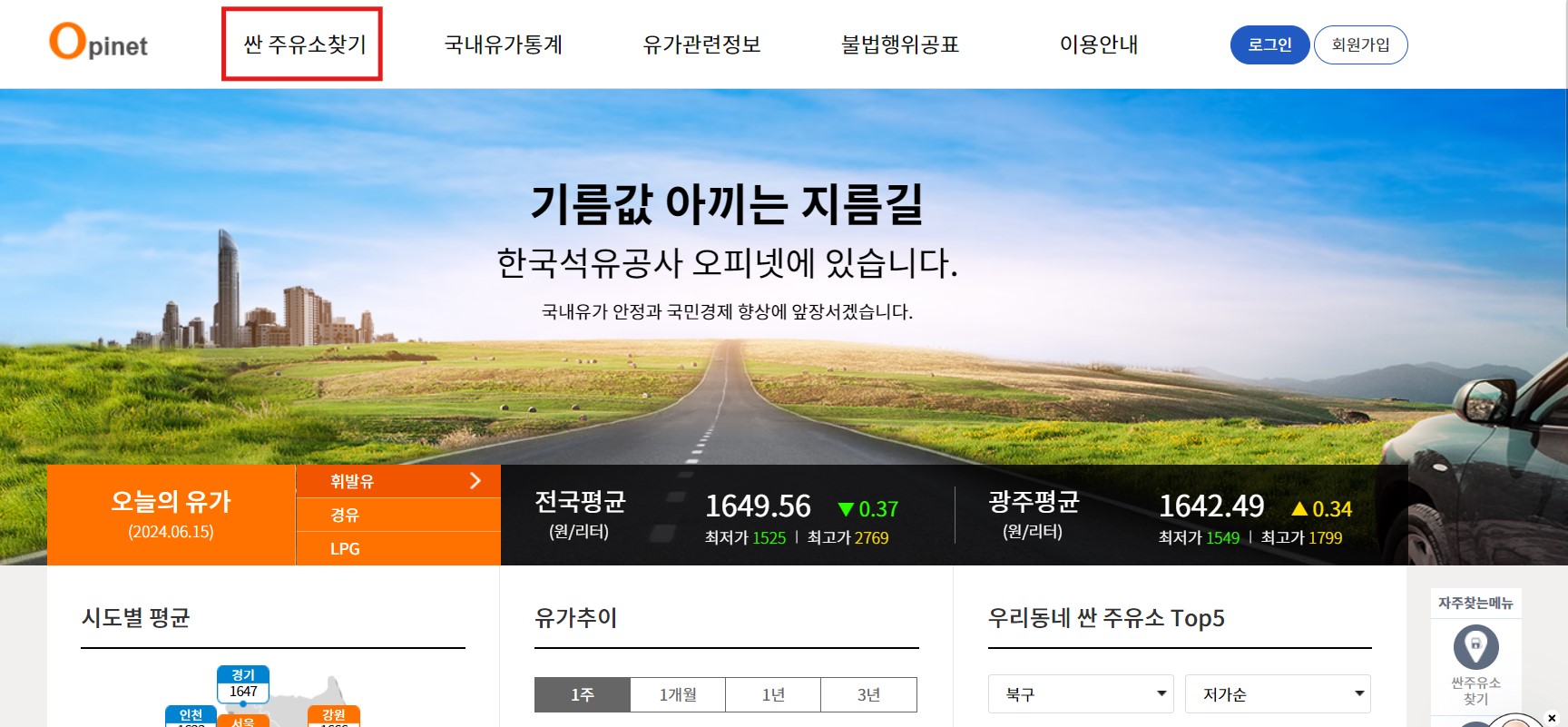
Task: Open the 국내유가통계 menu
Action: point(503,44)
